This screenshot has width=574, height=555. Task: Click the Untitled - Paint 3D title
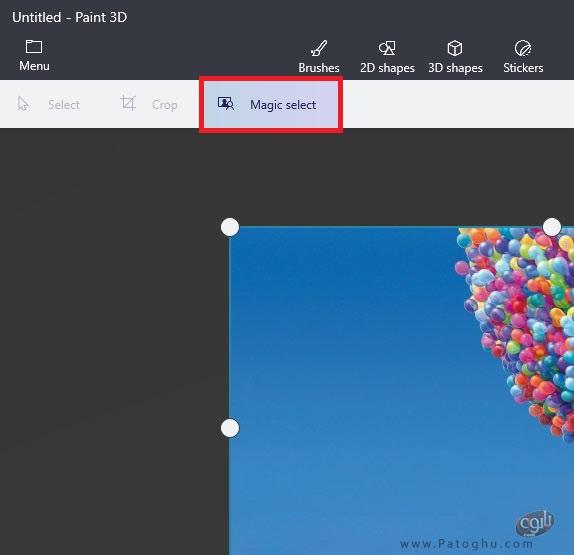(x=70, y=17)
